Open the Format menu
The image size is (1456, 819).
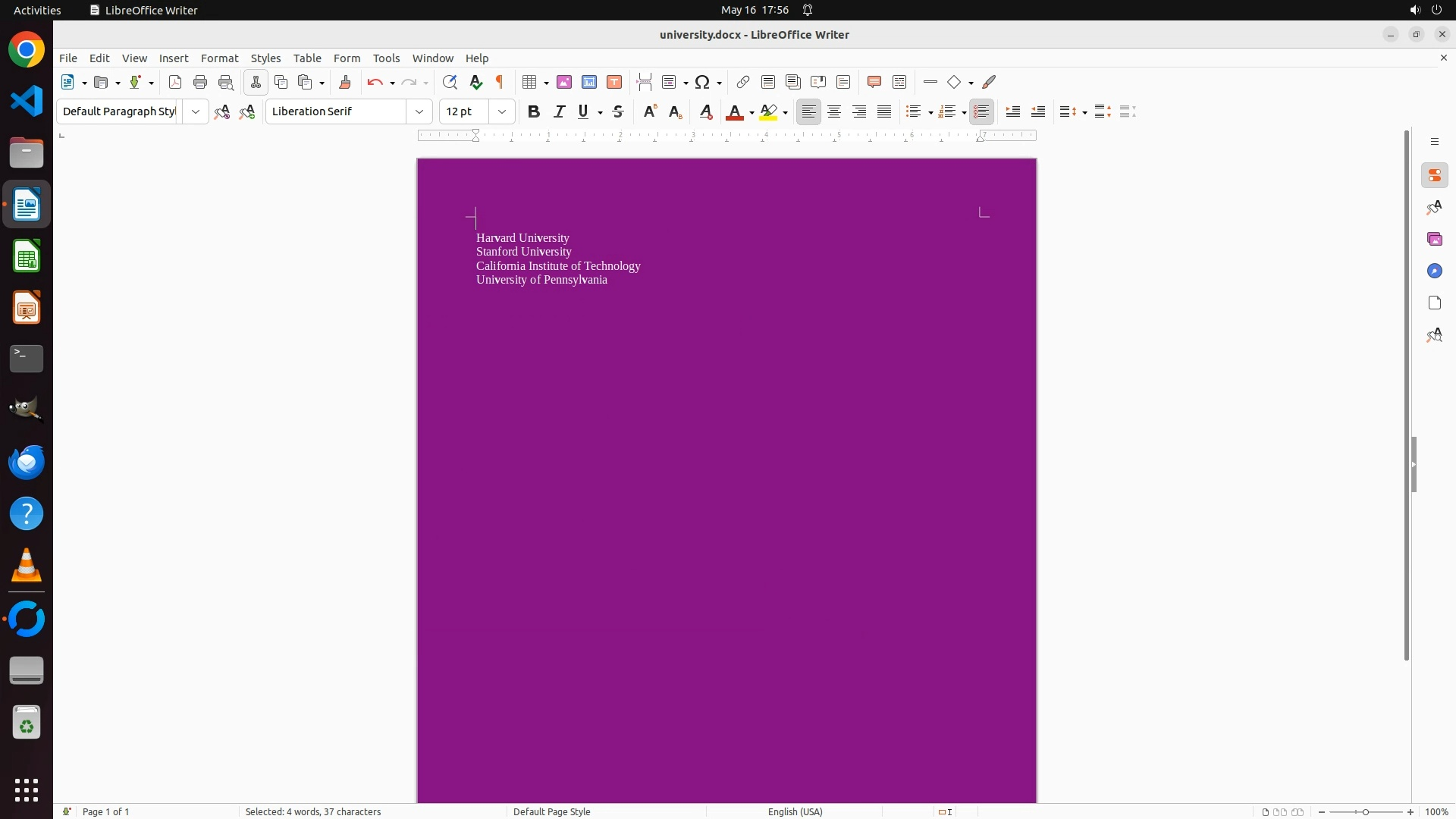pyautogui.click(x=219, y=58)
